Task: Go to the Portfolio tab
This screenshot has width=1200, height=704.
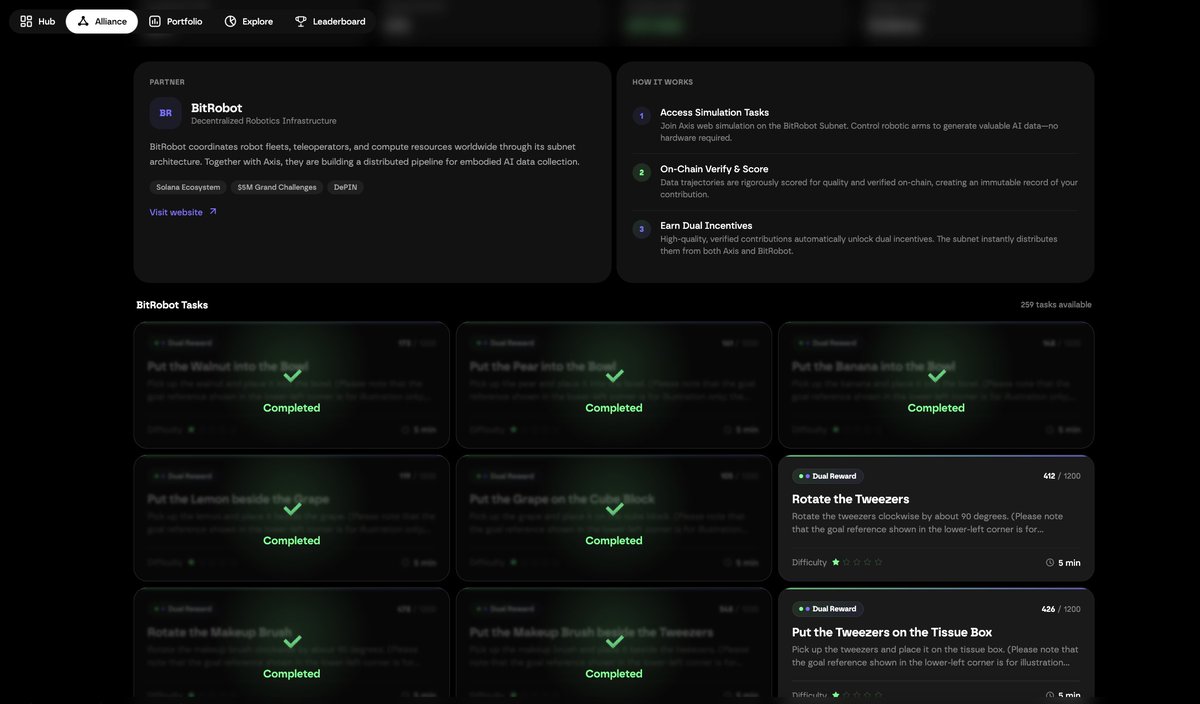Action: pyautogui.click(x=175, y=21)
